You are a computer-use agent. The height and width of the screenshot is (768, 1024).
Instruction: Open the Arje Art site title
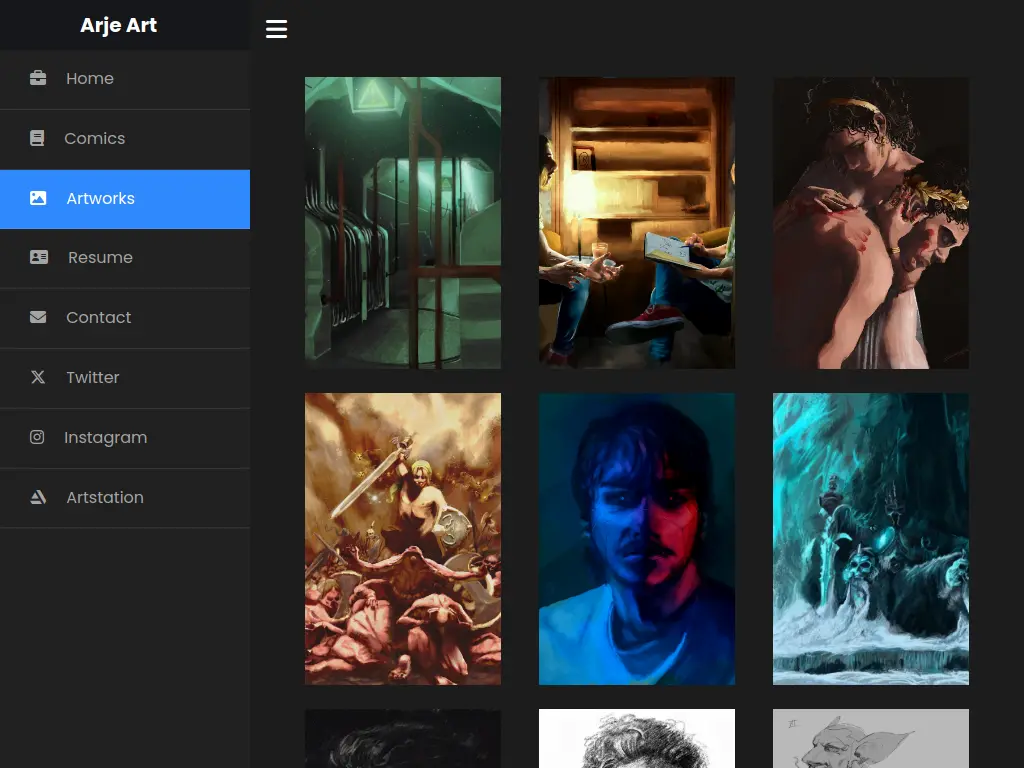[x=118, y=25]
